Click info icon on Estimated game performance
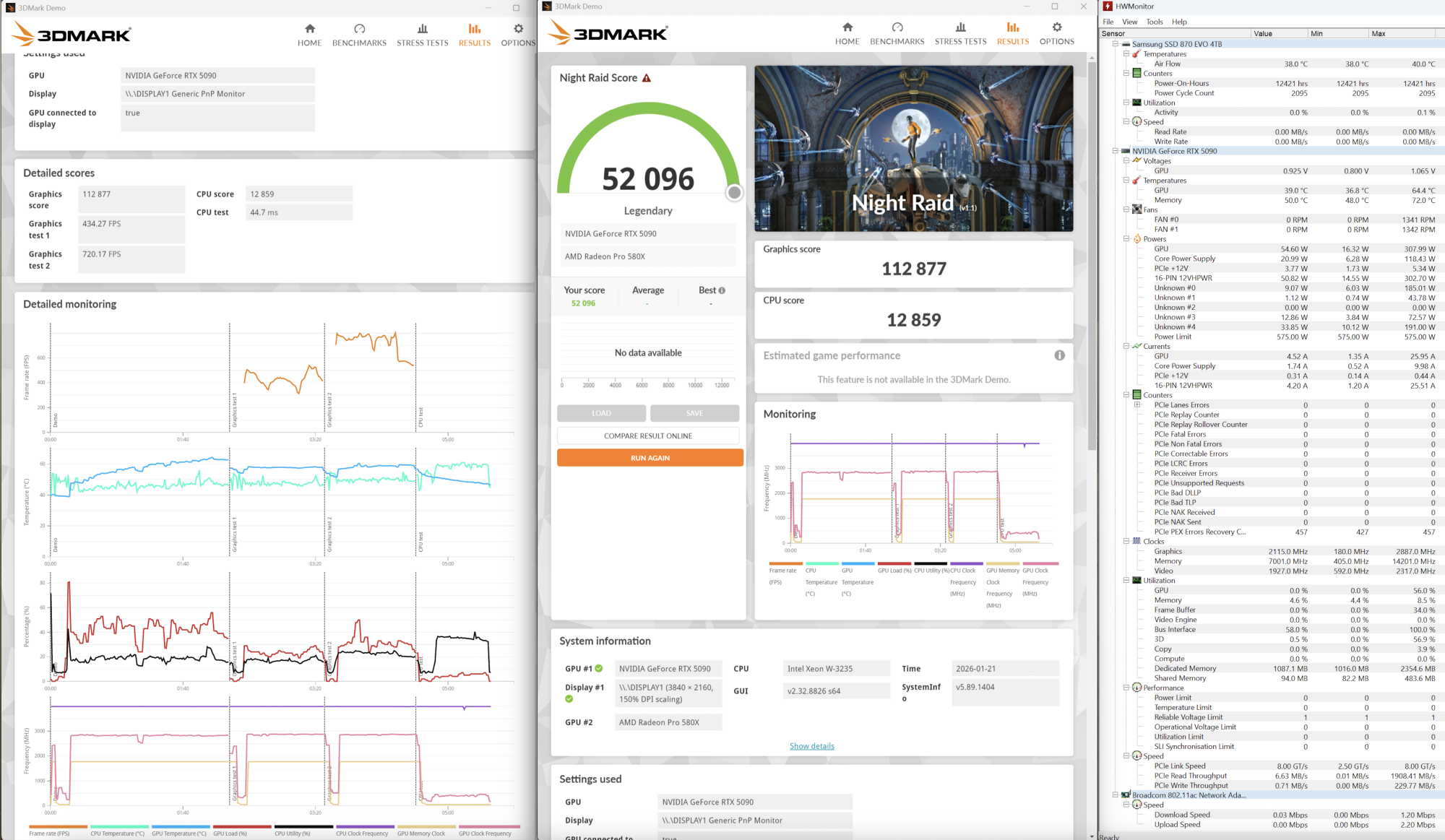This screenshot has width=1445, height=840. coord(1059,355)
